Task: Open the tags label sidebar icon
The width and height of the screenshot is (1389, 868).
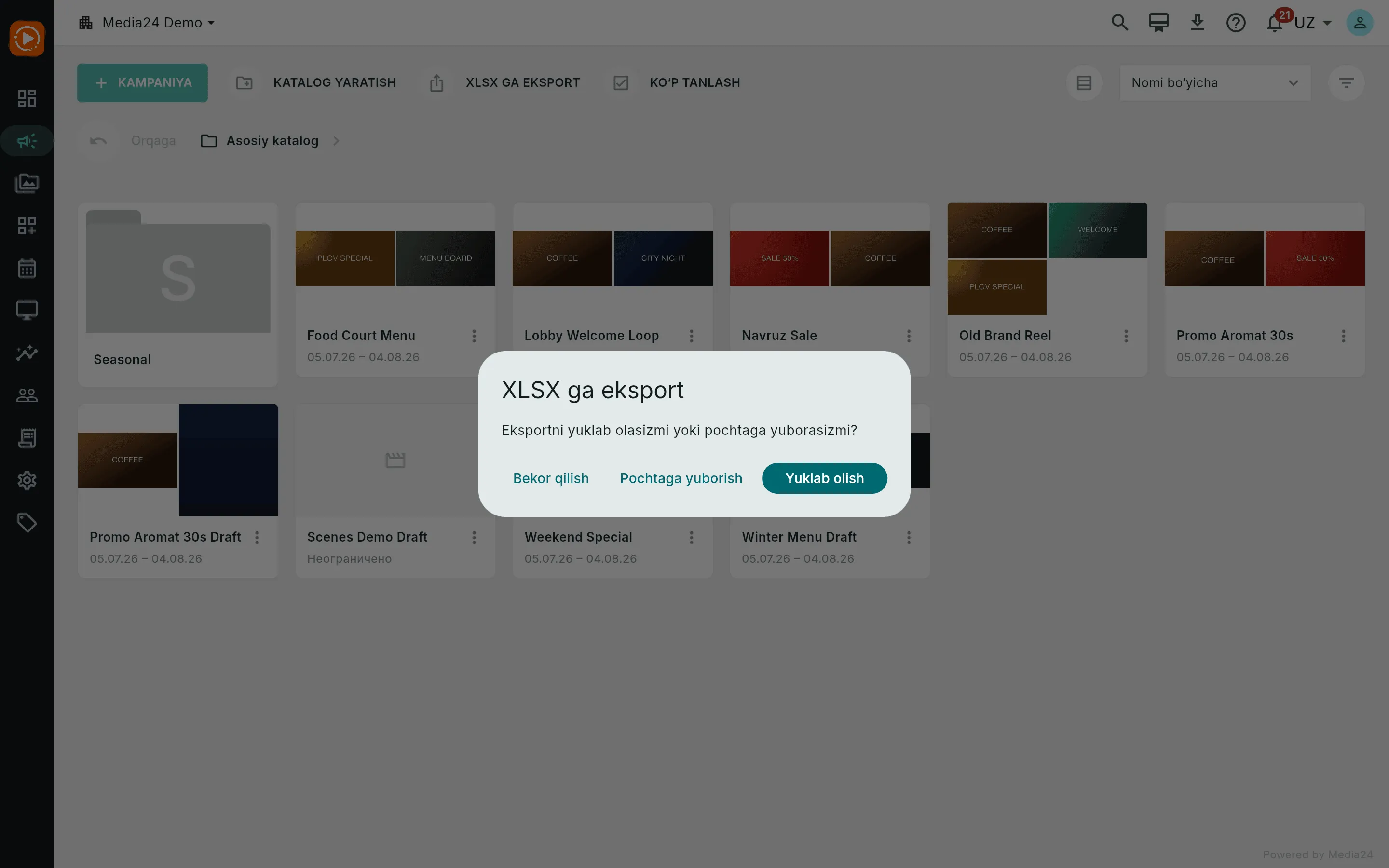Action: click(x=27, y=523)
